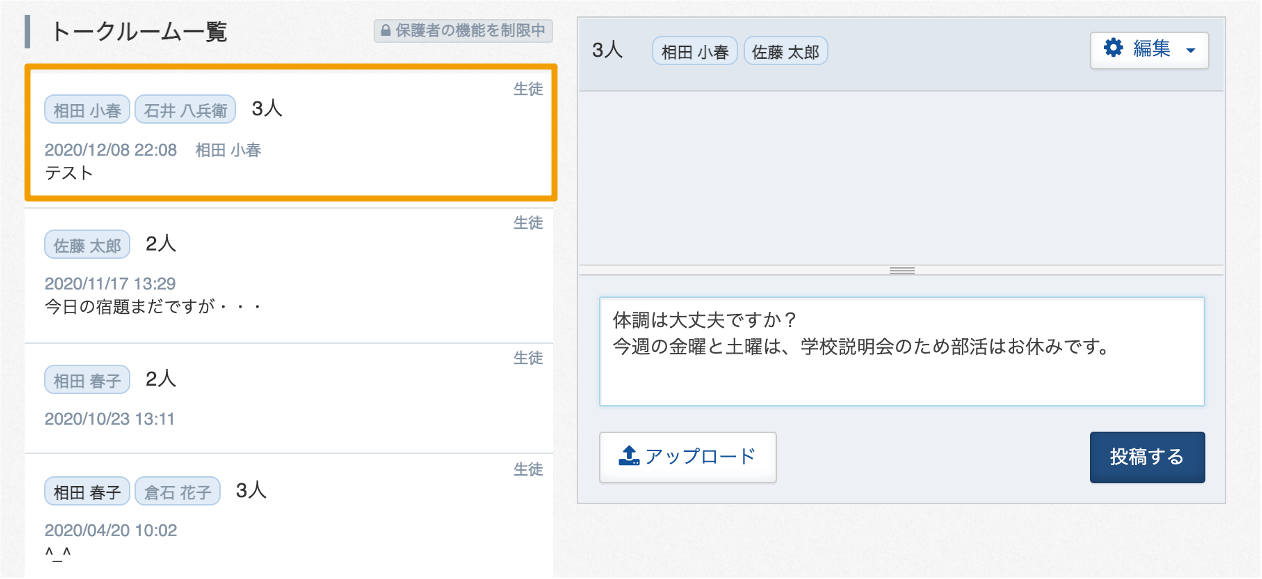Click the 相田 春子 tag in 2人 room
Screen dimensions: 1262x579
tap(87, 380)
